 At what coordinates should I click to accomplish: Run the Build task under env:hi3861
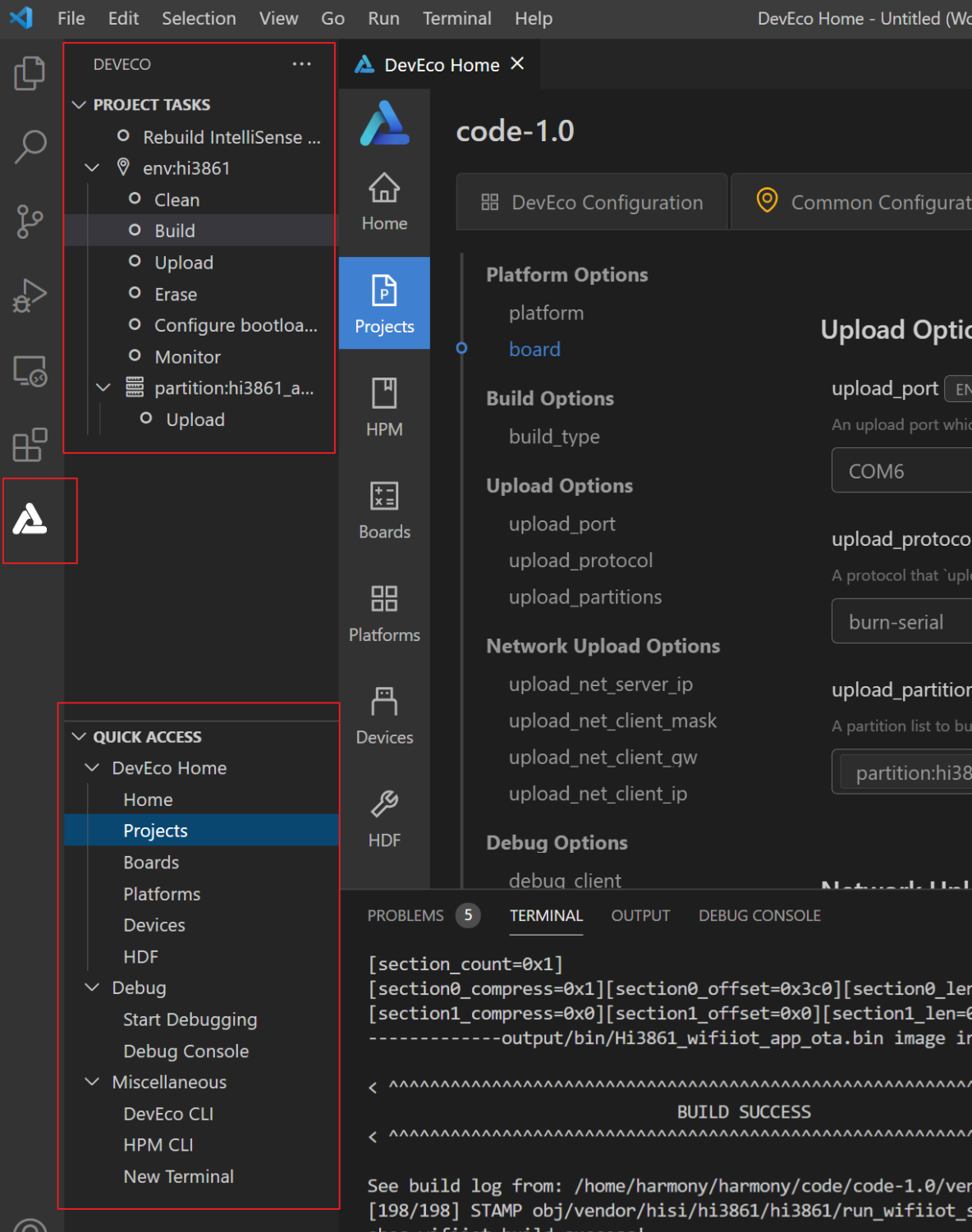(175, 231)
